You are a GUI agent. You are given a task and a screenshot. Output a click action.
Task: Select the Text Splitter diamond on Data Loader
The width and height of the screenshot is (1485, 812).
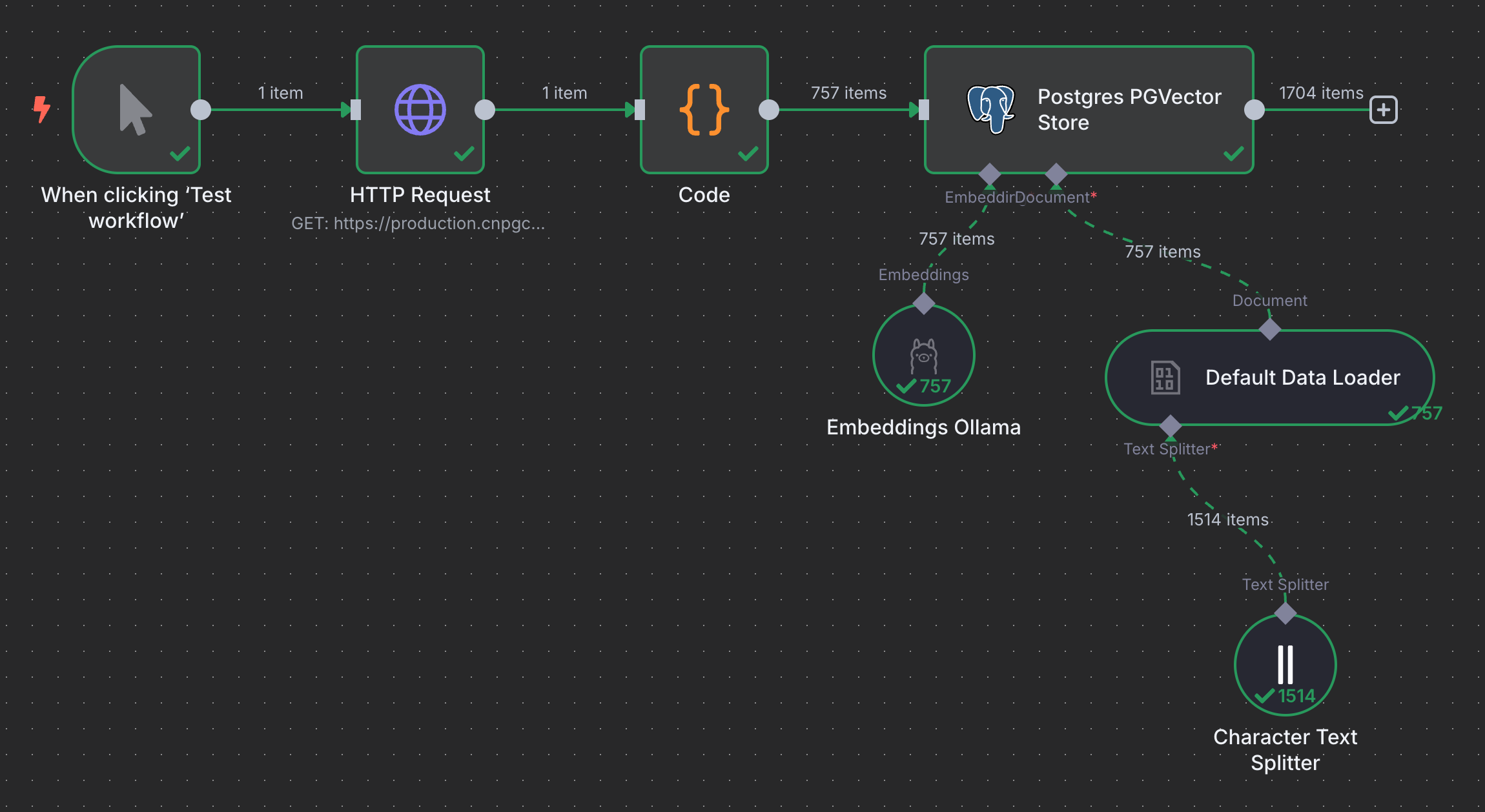click(x=1171, y=426)
